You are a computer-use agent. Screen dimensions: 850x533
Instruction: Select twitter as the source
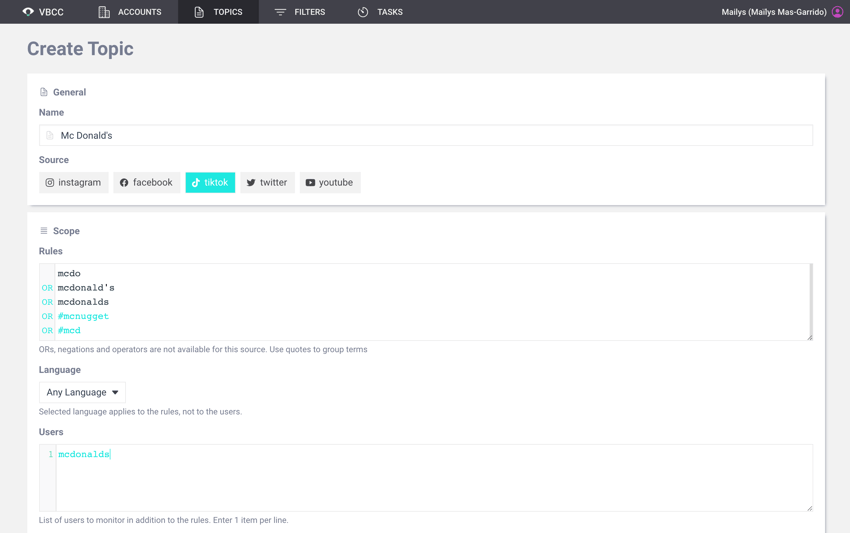point(267,183)
